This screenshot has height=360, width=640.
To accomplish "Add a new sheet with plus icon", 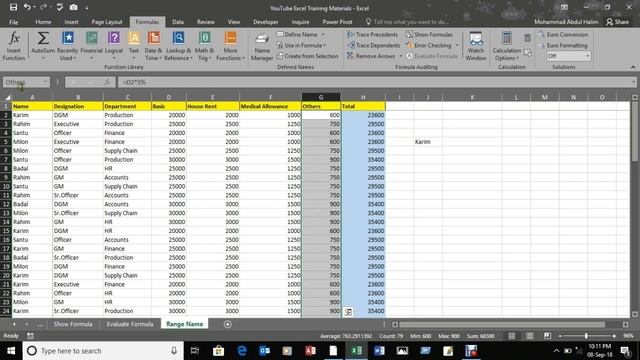I will [x=228, y=324].
